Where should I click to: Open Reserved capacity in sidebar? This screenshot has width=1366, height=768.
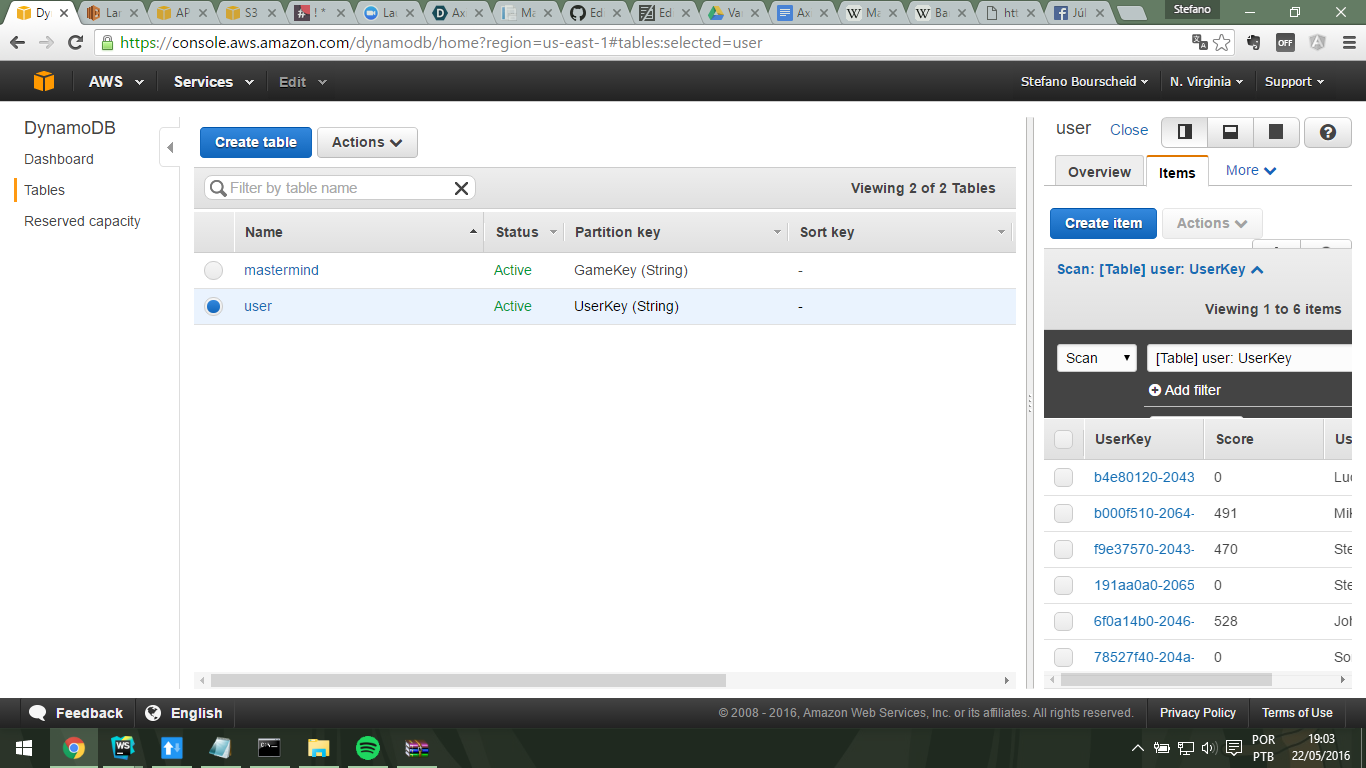[82, 221]
